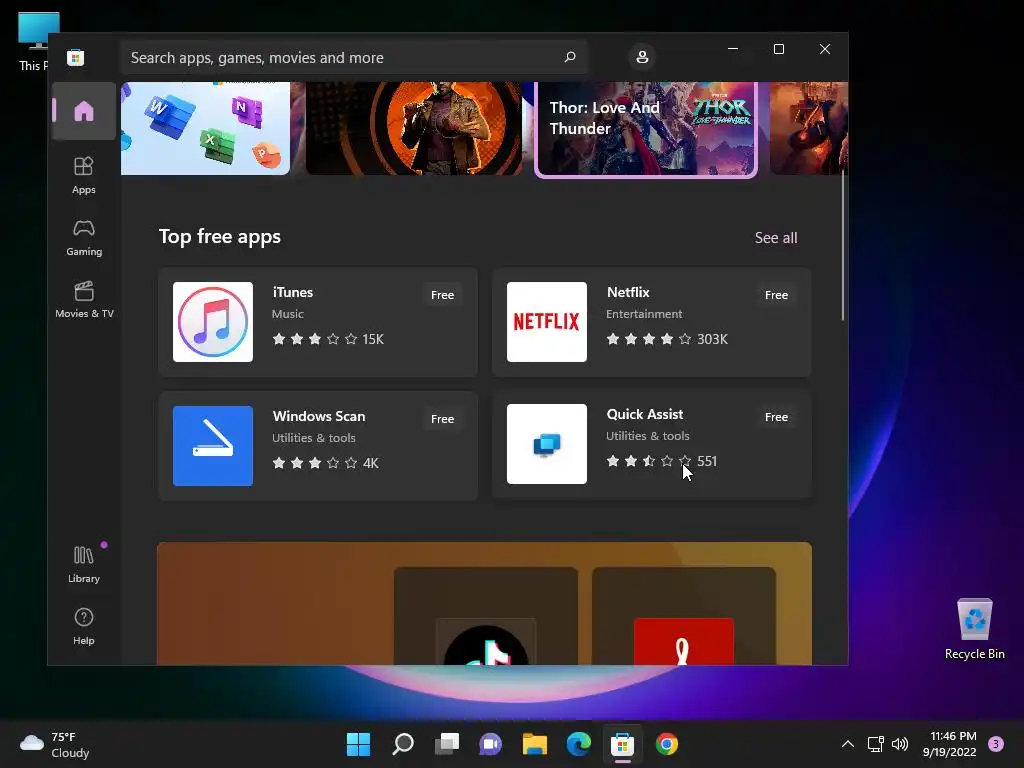Click Entertainment category under Netflix
The width and height of the screenshot is (1024, 768).
(644, 314)
